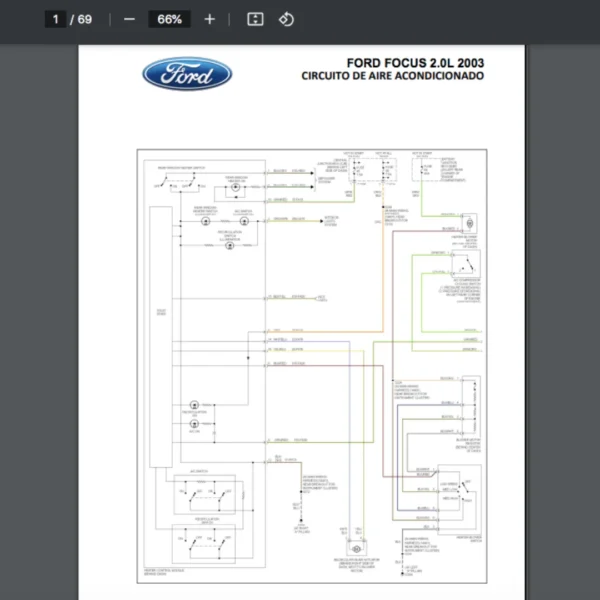Click the 66% zoom level field
Screen dimensions: 600x600
[169, 19]
